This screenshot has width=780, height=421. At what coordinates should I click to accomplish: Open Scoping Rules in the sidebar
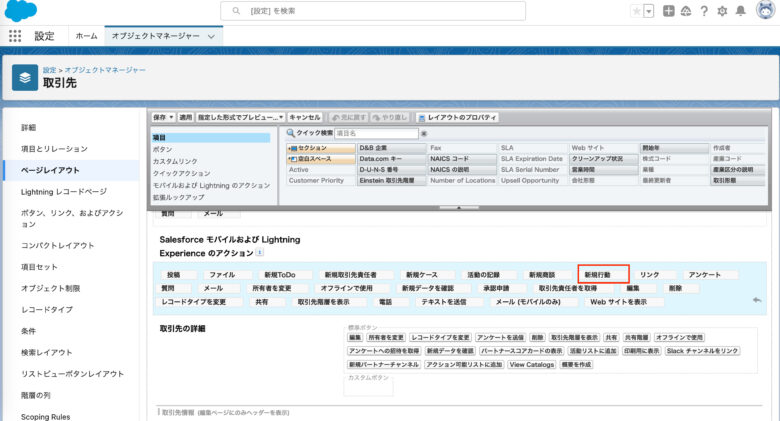[45, 417]
